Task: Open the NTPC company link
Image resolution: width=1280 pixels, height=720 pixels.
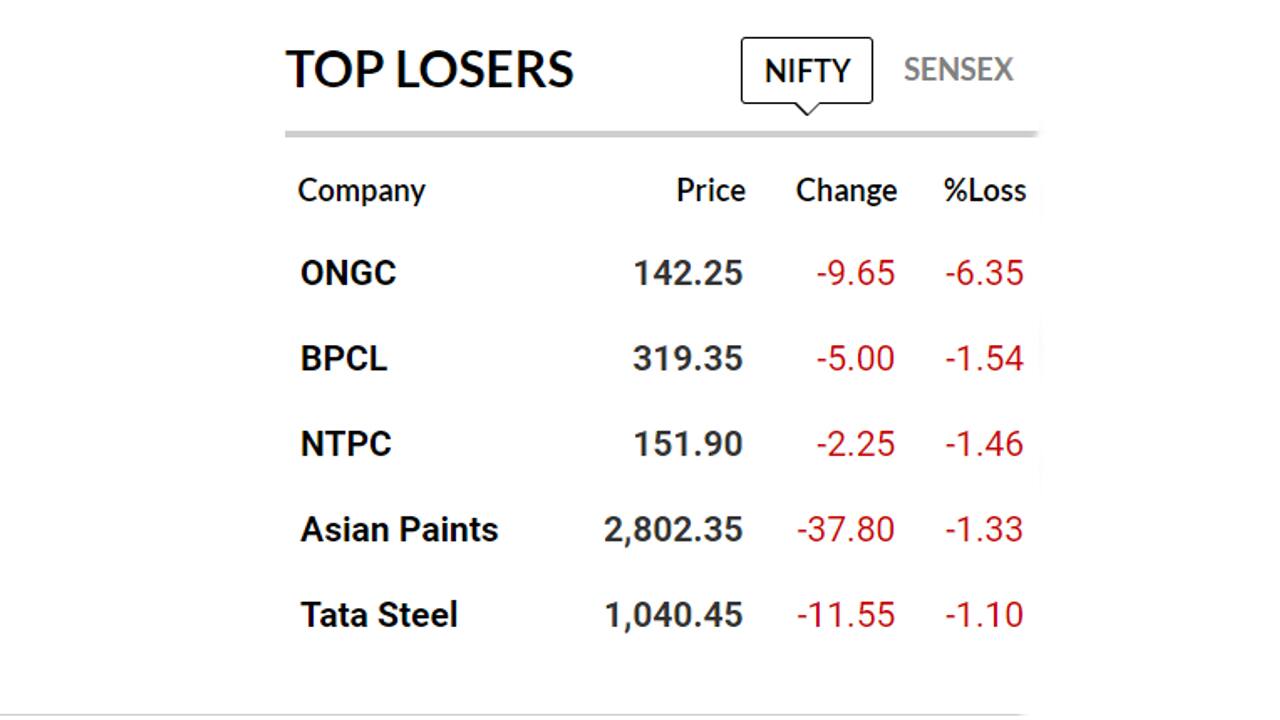Action: click(345, 444)
